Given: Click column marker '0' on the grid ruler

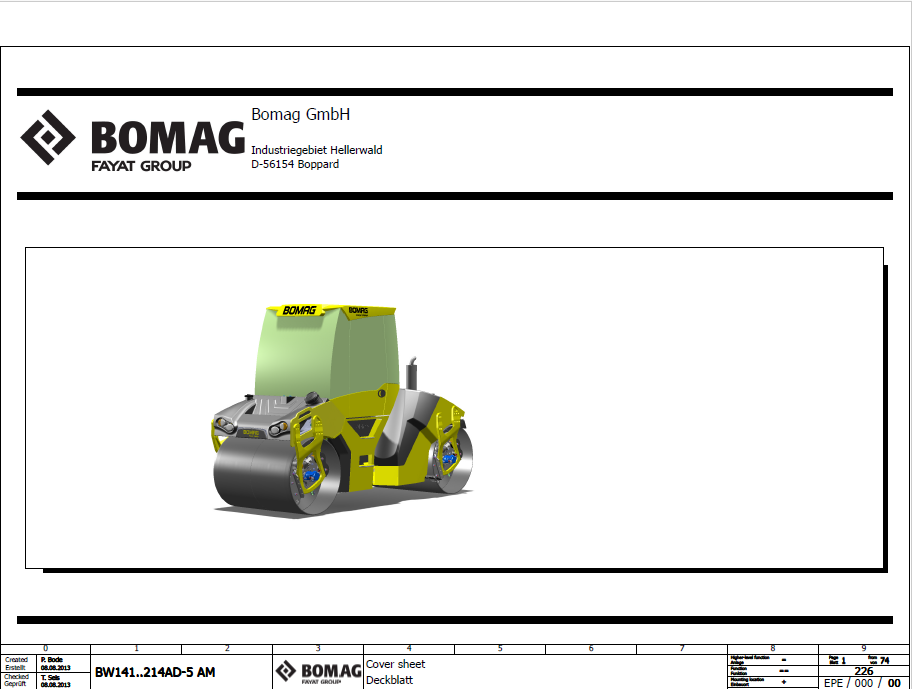Looking at the screenshot, I should 45,648.
